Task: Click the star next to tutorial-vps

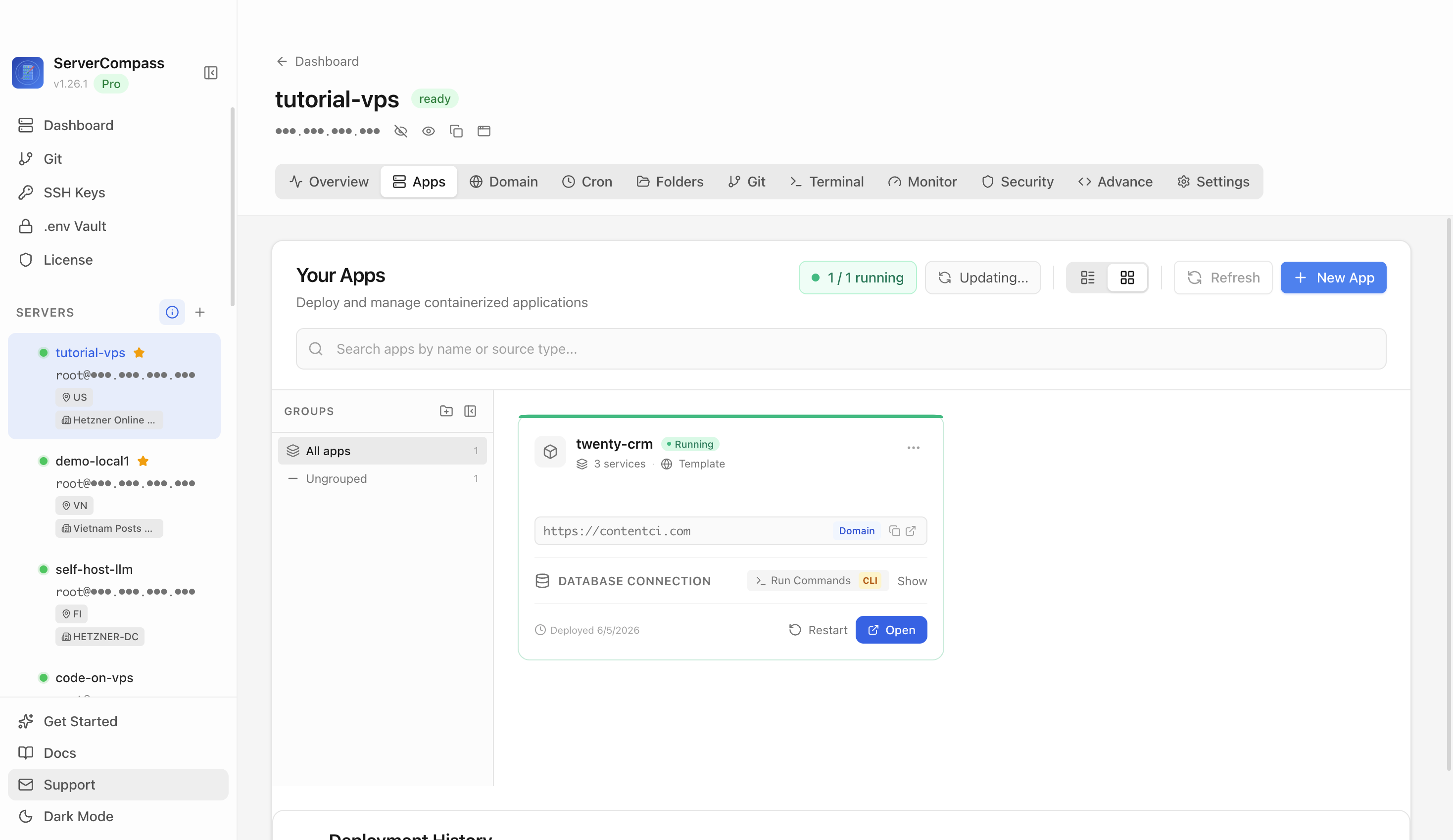Action: coord(139,352)
